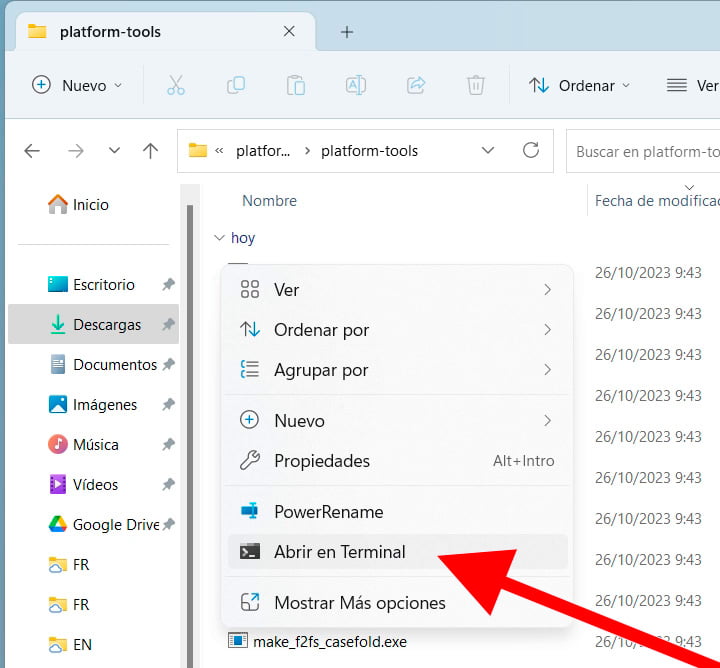This screenshot has height=668, width=720.
Task: Refresh the folder view
Action: pyautogui.click(x=531, y=150)
